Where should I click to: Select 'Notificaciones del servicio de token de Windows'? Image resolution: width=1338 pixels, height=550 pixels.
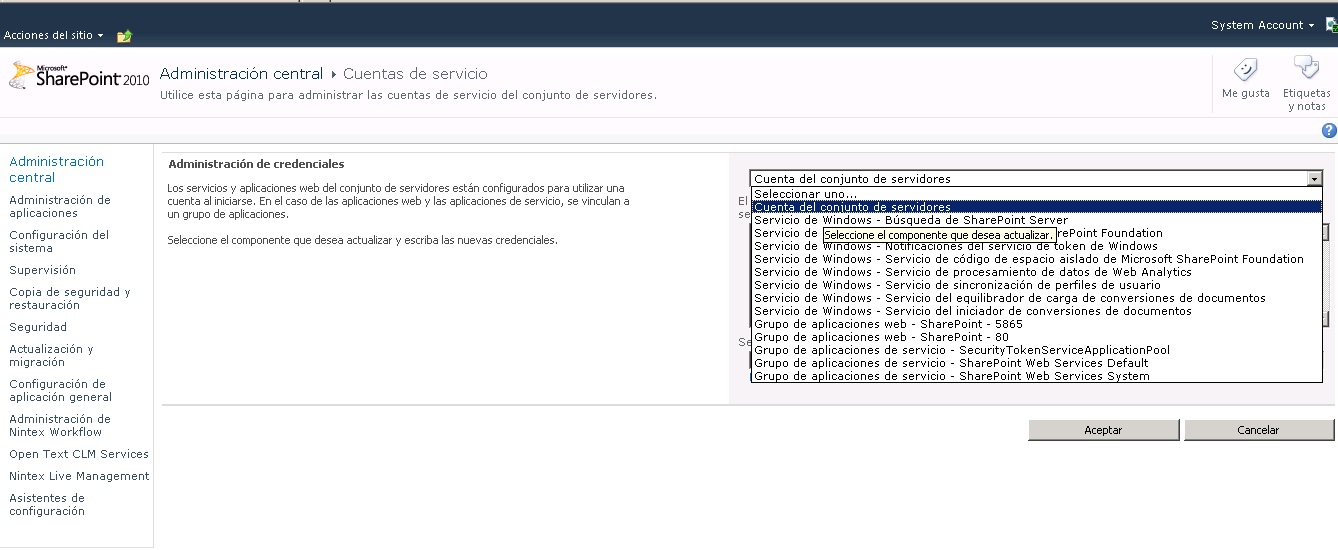click(x=1036, y=246)
